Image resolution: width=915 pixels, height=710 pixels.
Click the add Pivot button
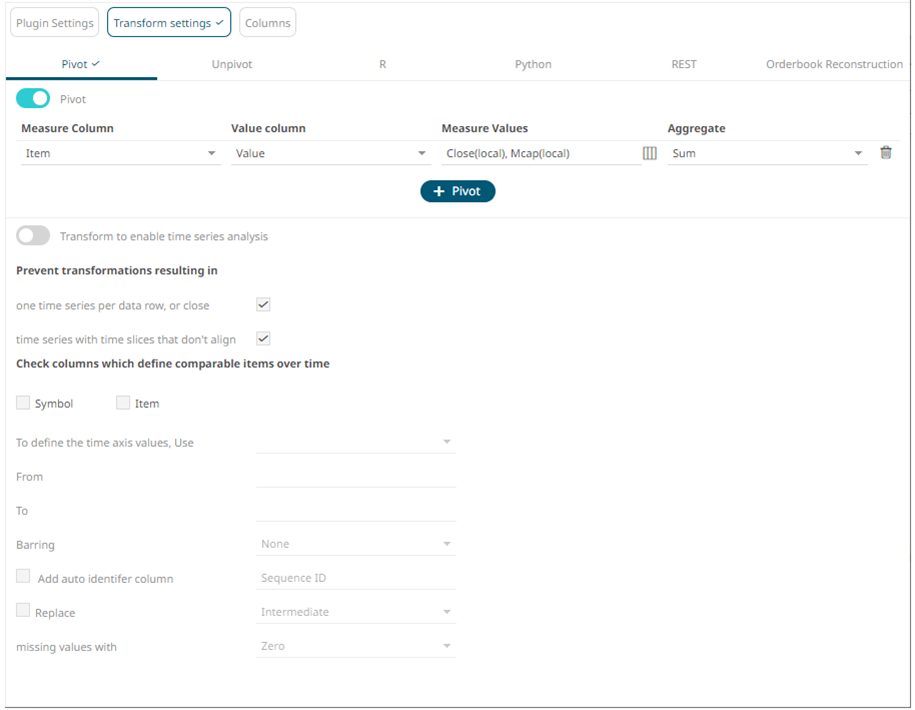[x=457, y=191]
